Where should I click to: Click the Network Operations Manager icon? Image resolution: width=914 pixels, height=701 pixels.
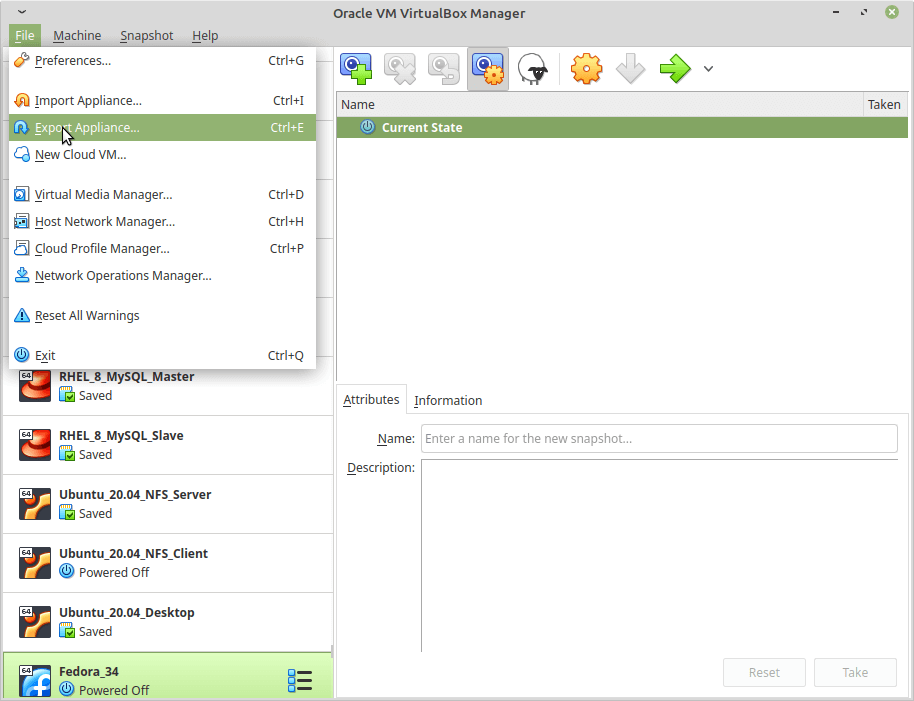tap(22, 275)
